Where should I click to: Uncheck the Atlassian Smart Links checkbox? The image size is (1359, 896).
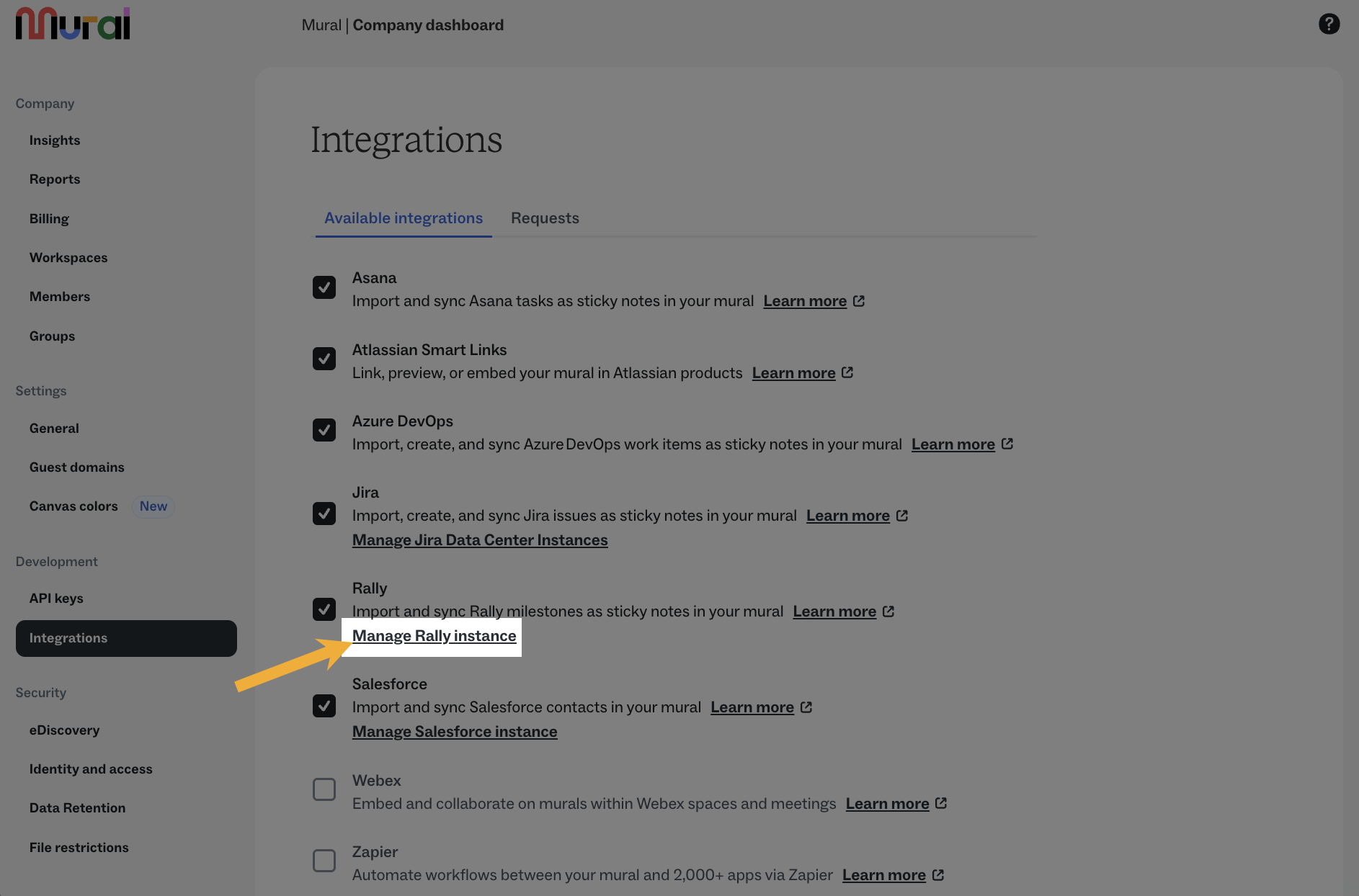tap(324, 359)
